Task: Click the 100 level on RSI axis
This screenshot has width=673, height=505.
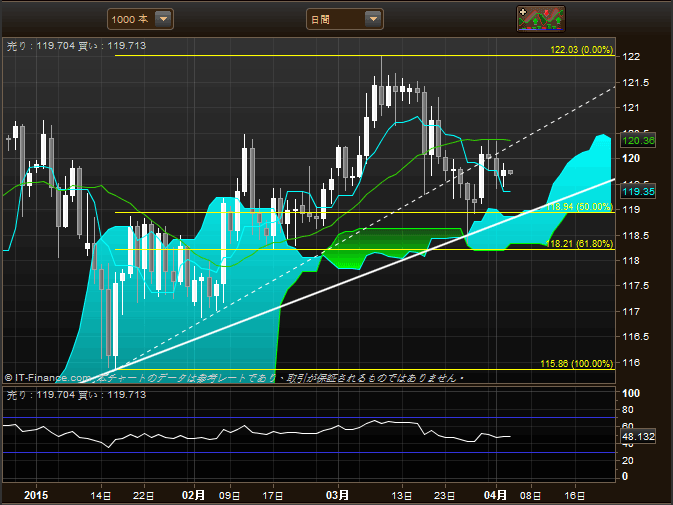Action: pyautogui.click(x=631, y=393)
